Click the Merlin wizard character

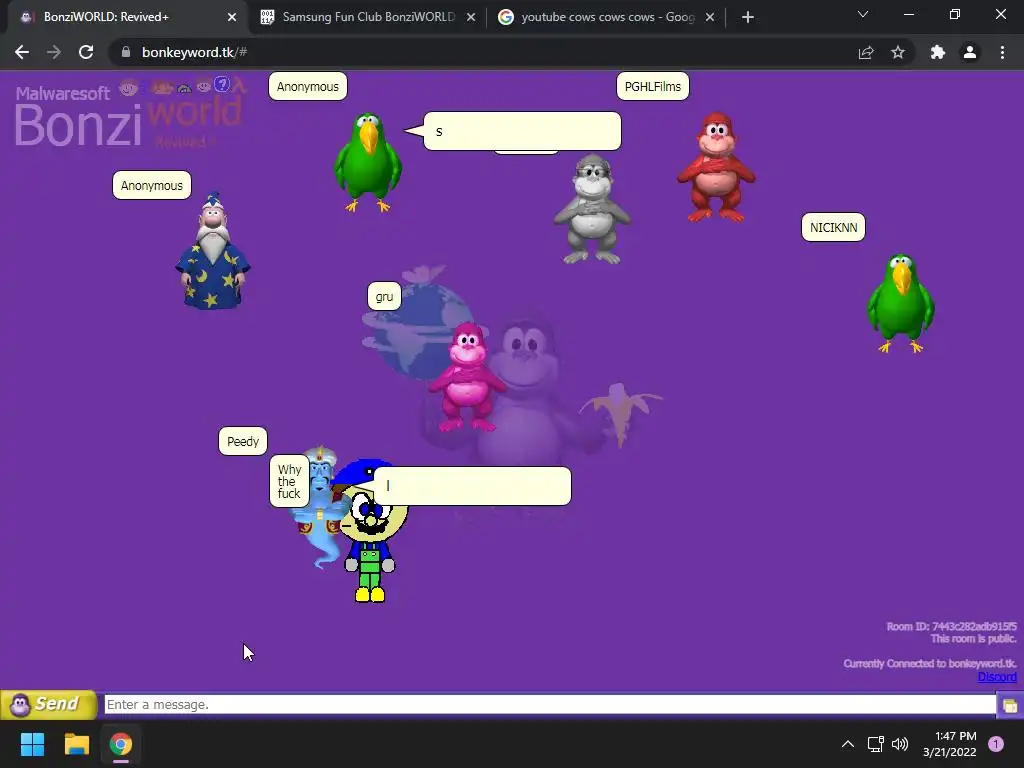213,251
